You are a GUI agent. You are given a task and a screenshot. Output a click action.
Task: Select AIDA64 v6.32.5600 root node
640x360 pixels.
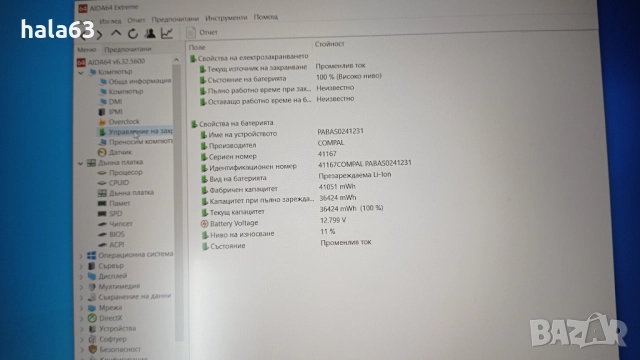pos(111,61)
